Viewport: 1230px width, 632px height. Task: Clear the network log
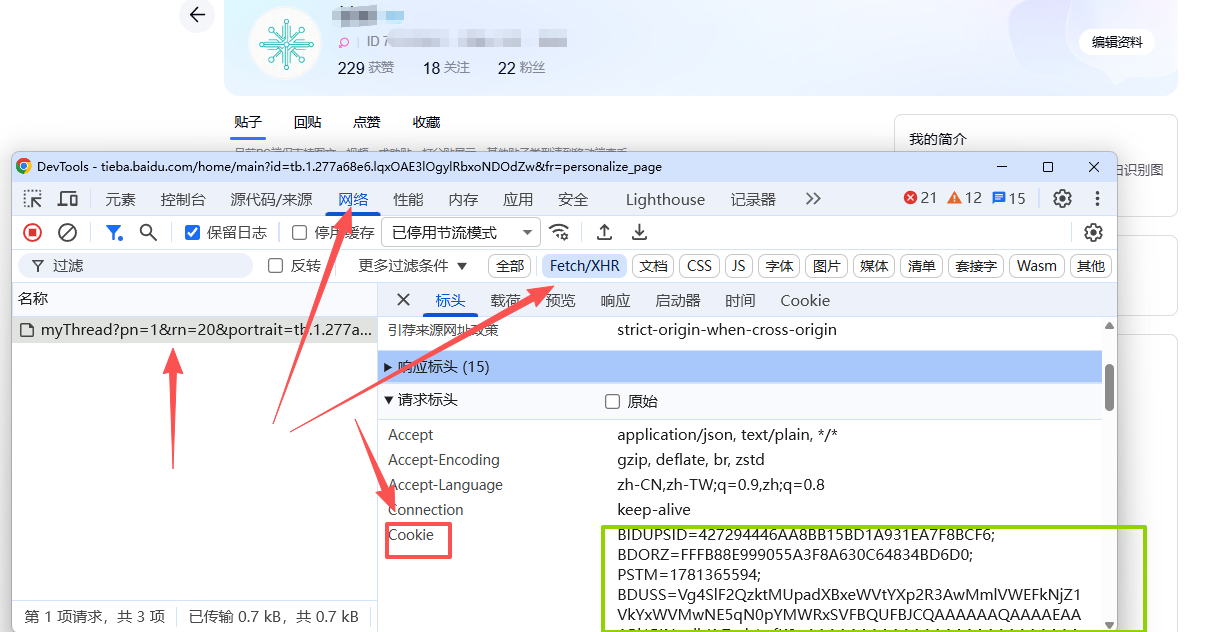point(67,232)
